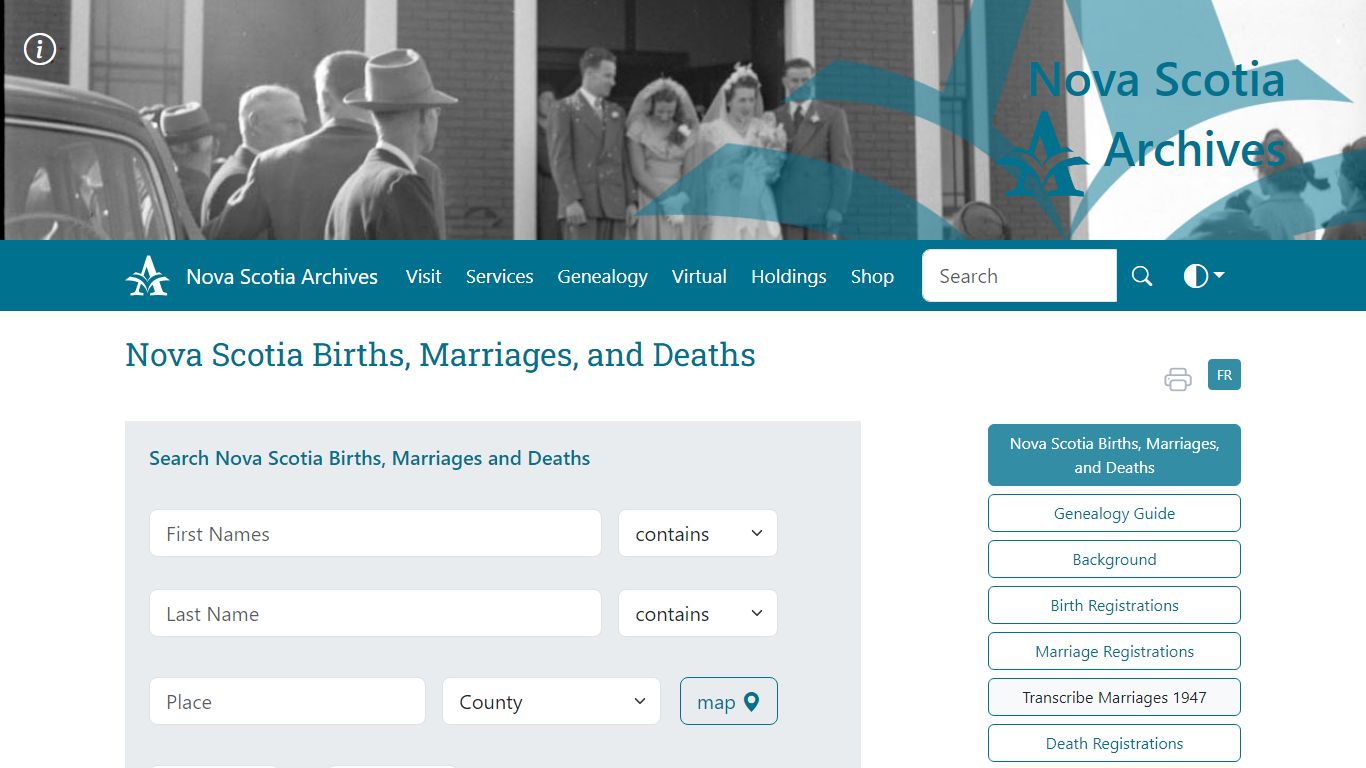
Task: Open the Virtual menu
Action: [x=699, y=277]
